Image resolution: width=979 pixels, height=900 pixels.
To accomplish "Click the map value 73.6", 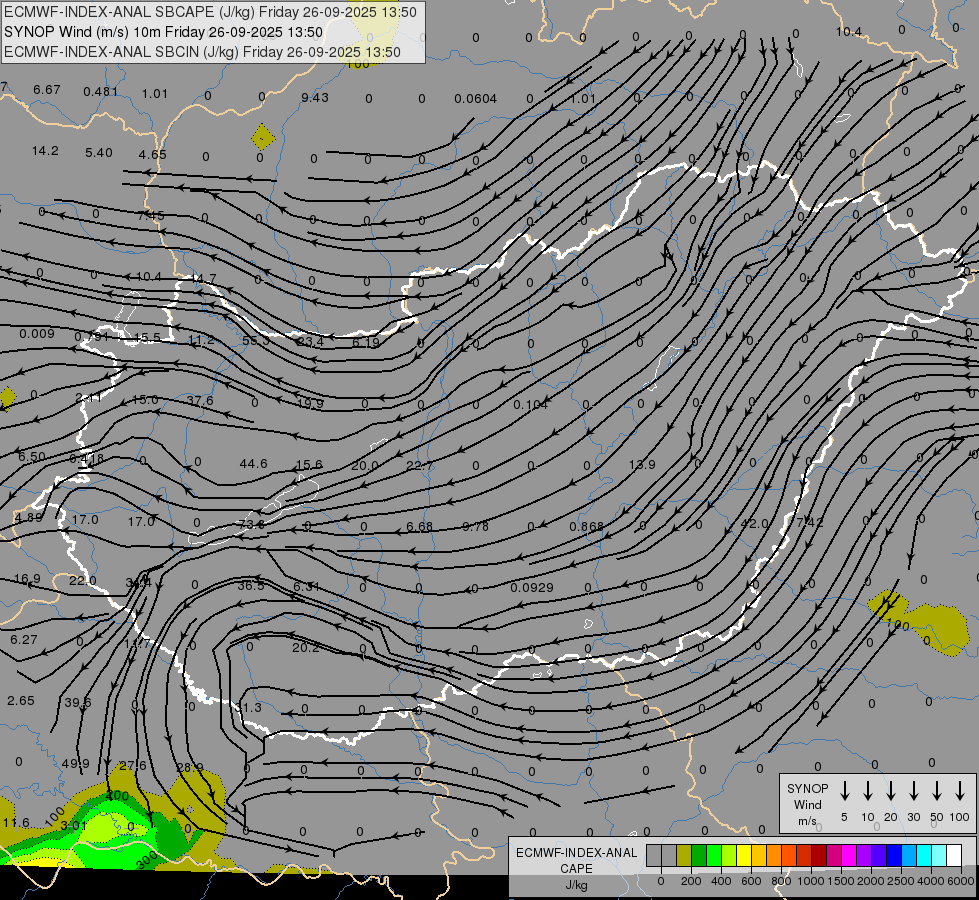I will (x=252, y=524).
